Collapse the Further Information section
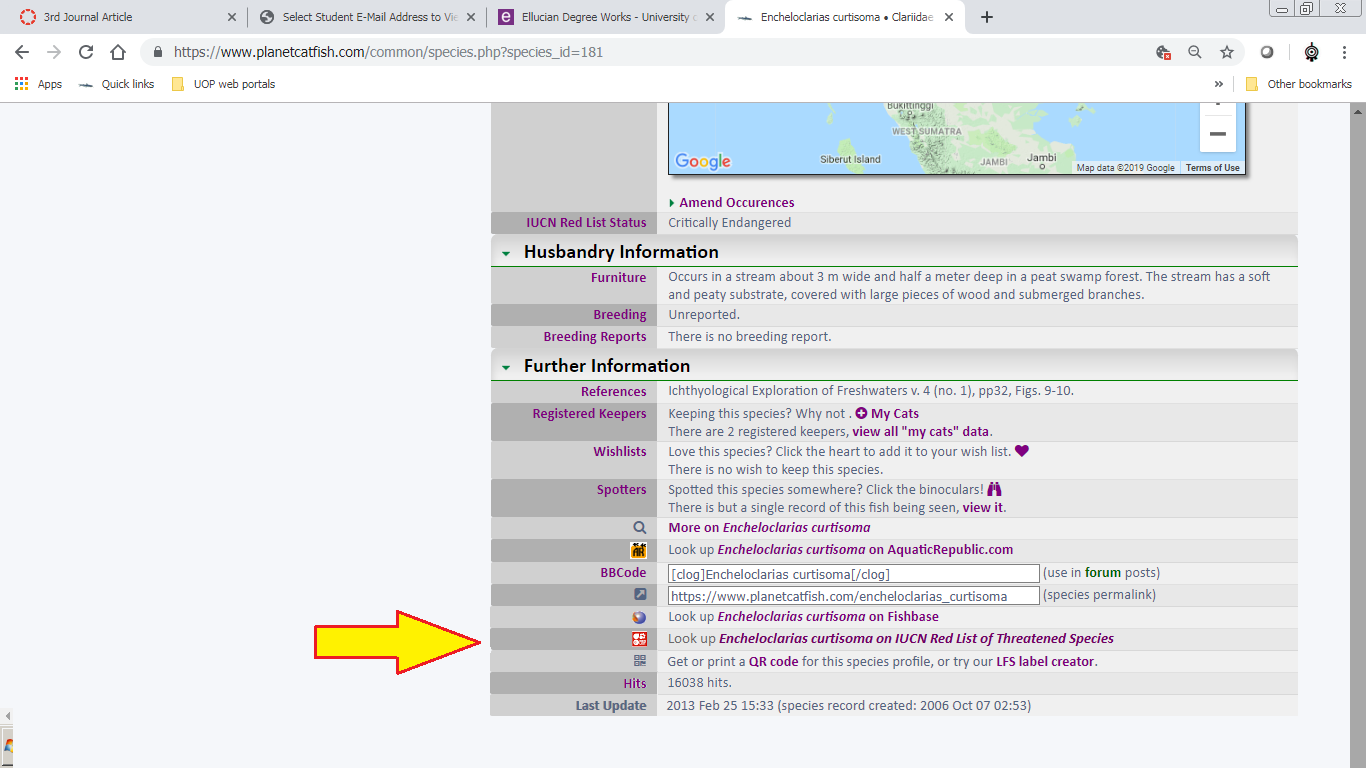This screenshot has width=1366, height=768. click(x=506, y=368)
